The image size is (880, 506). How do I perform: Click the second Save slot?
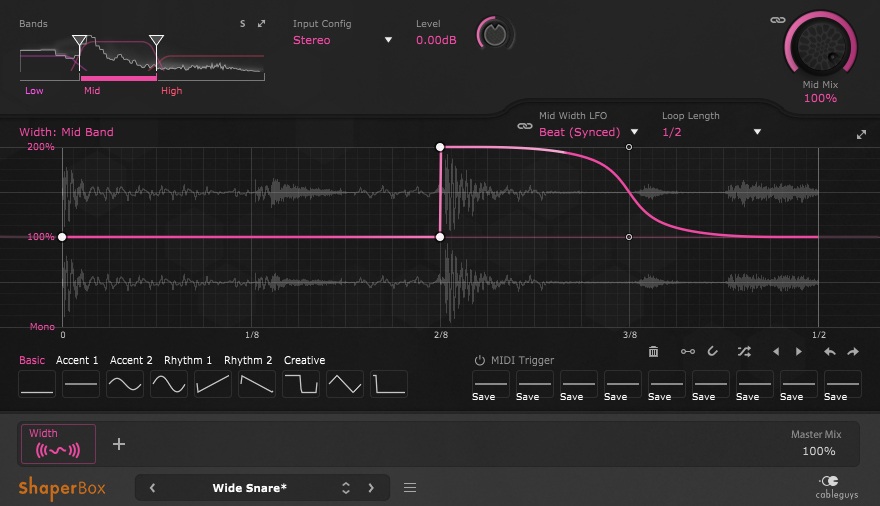pyautogui.click(x=534, y=386)
